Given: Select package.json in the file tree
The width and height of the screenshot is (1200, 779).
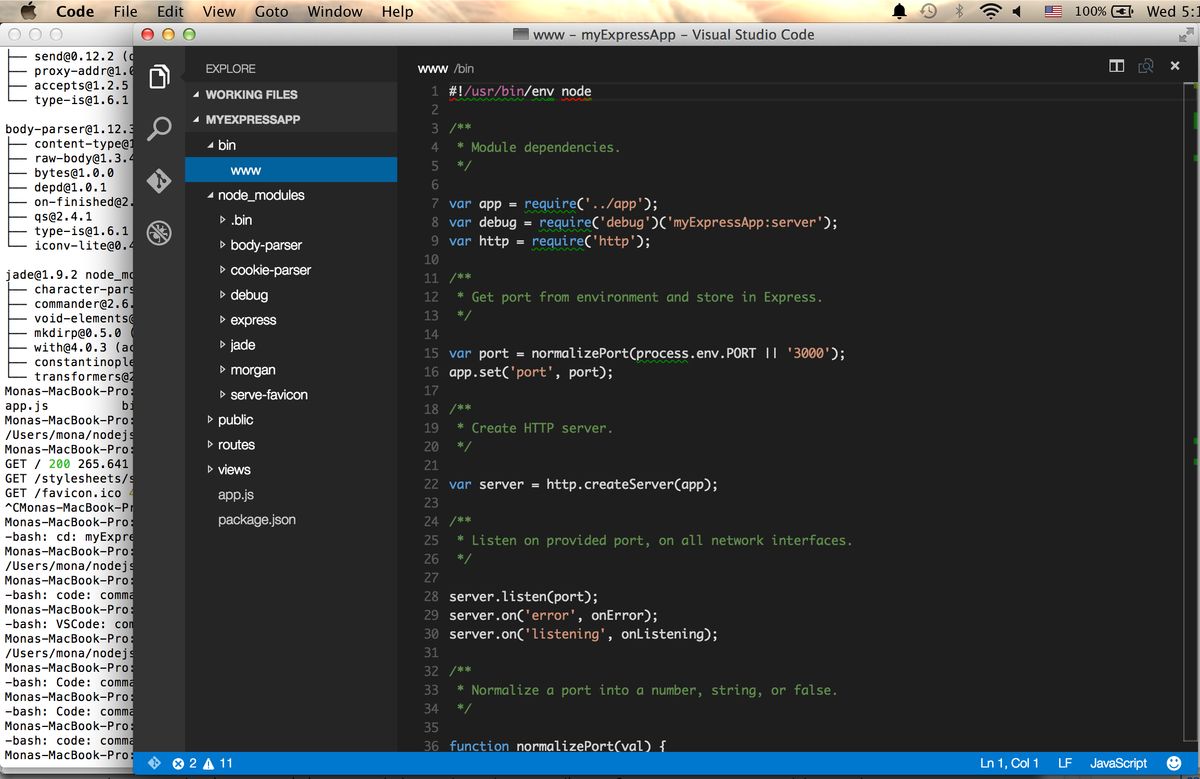Looking at the screenshot, I should pos(256,520).
